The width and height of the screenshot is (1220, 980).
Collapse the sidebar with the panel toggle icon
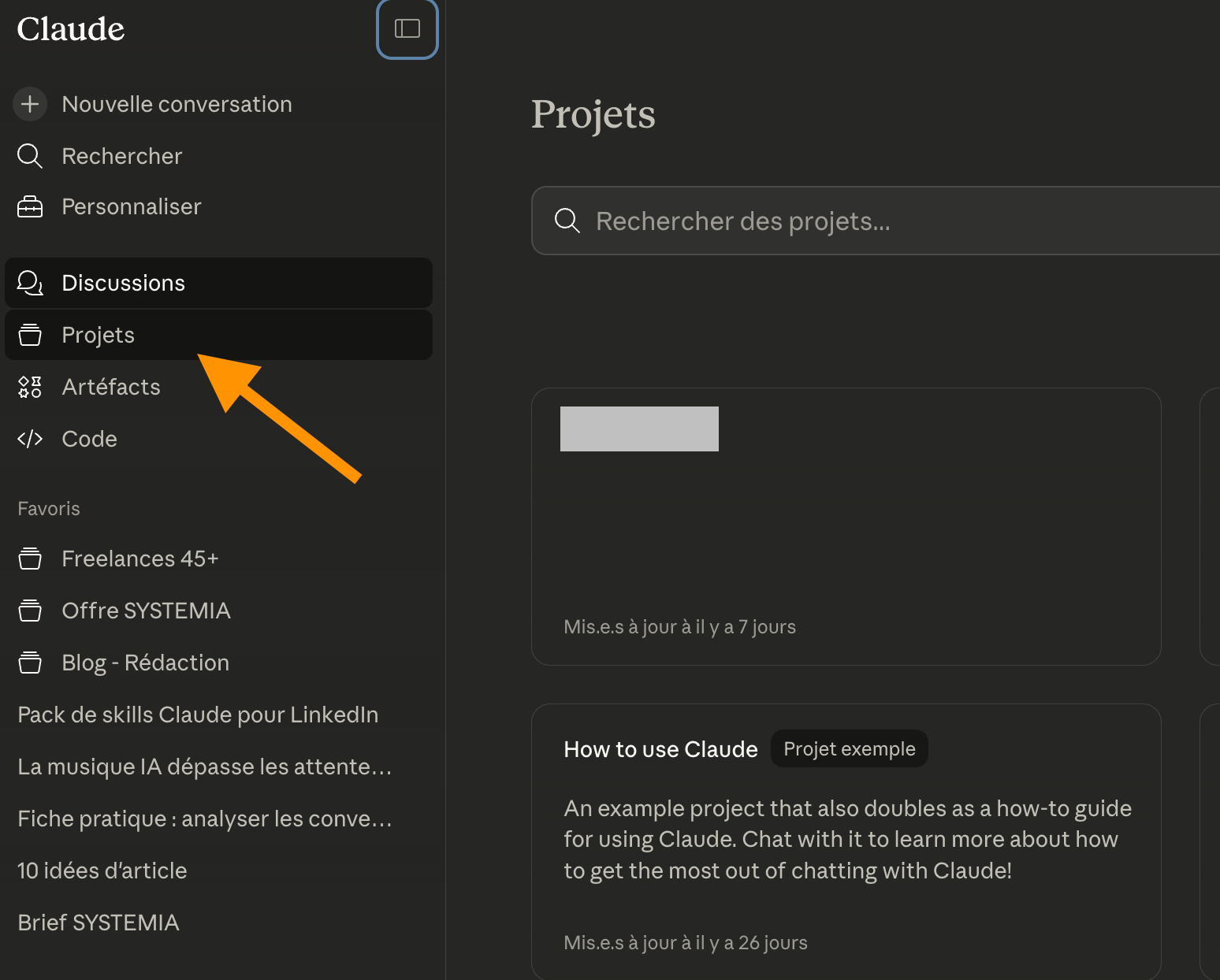point(407,29)
